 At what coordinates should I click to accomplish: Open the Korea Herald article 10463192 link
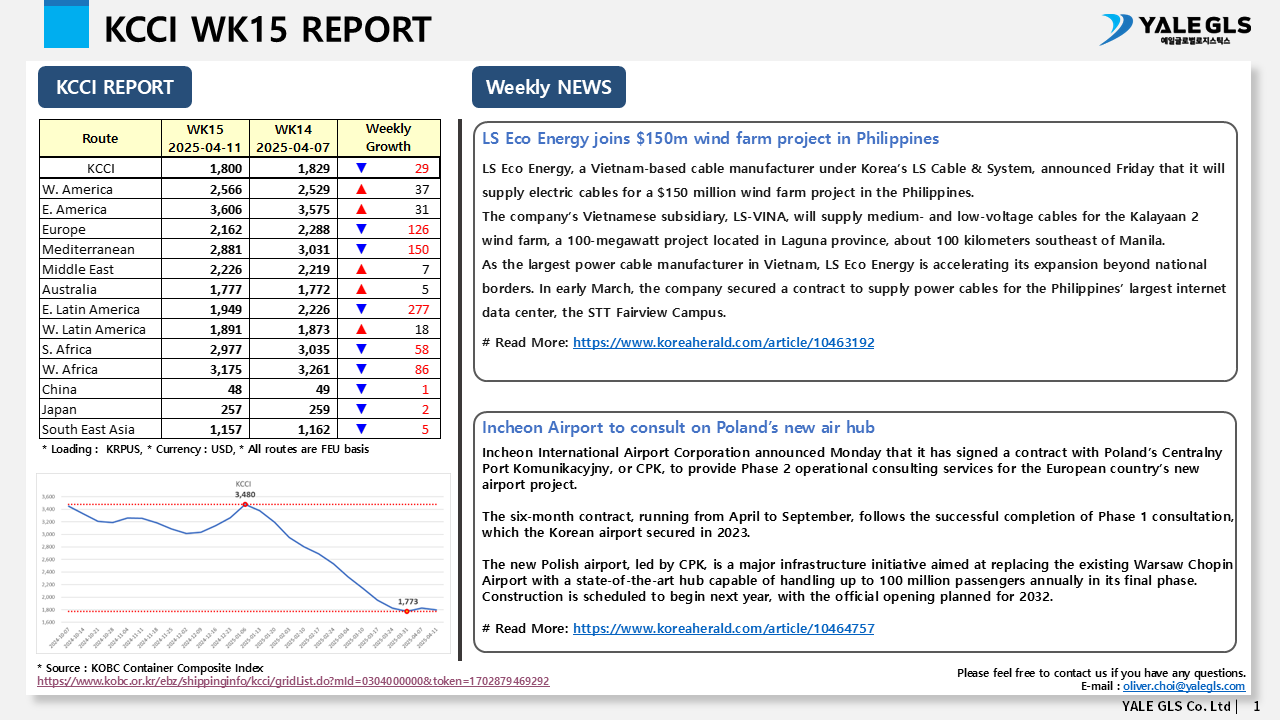click(723, 342)
